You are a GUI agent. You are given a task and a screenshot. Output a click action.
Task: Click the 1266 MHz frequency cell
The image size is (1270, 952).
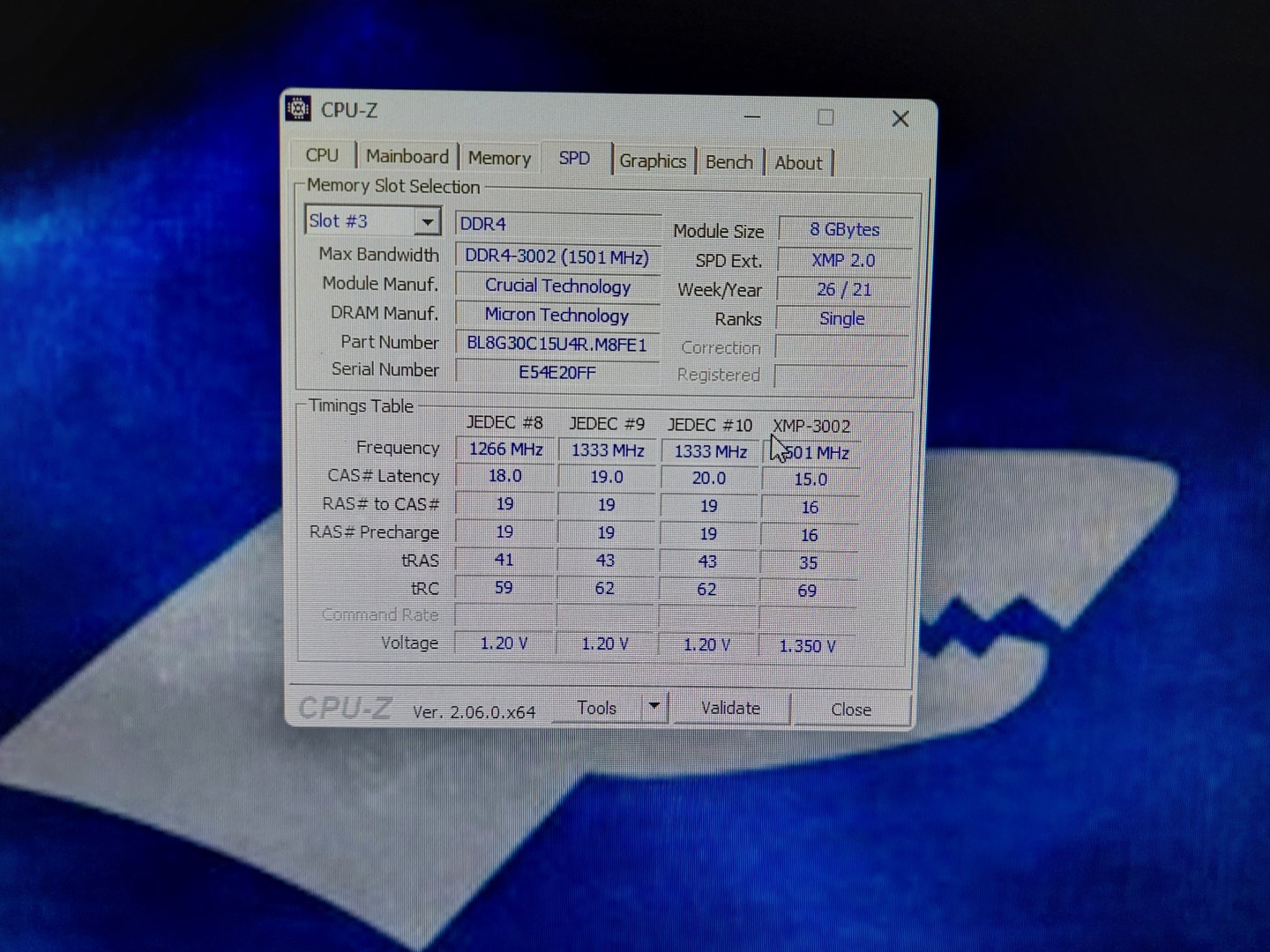[x=505, y=449]
